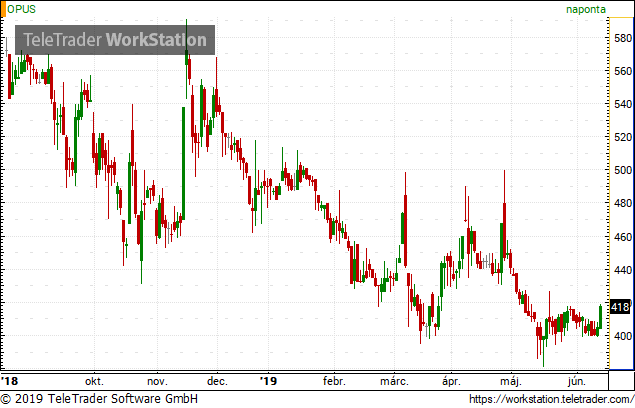
Task: Click the '18 year label on time axis
Action: (10, 381)
